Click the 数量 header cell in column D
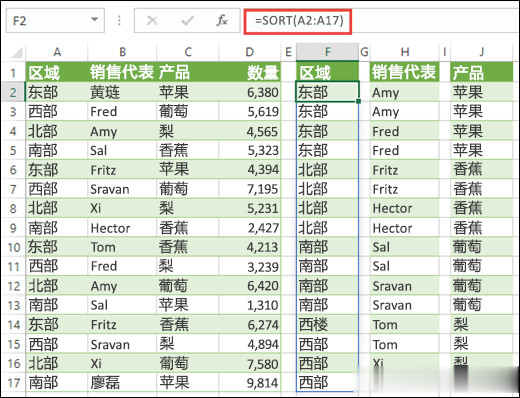Viewport: 520px width, 398px height. (x=250, y=72)
